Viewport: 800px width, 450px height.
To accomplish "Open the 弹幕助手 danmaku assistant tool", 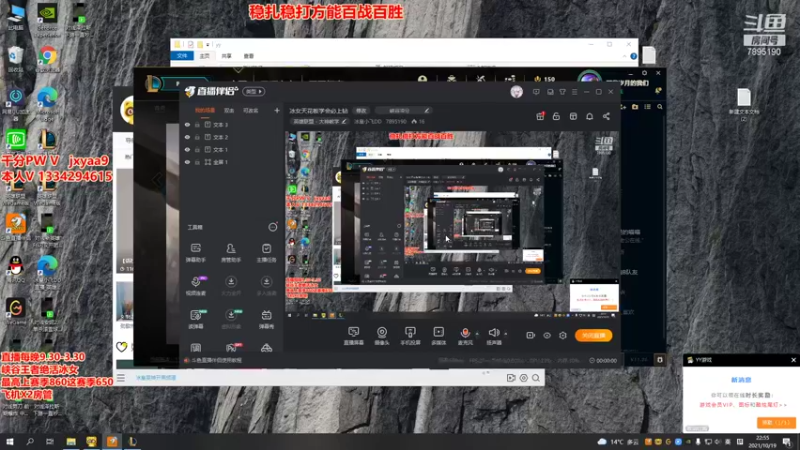I will click(x=195, y=252).
